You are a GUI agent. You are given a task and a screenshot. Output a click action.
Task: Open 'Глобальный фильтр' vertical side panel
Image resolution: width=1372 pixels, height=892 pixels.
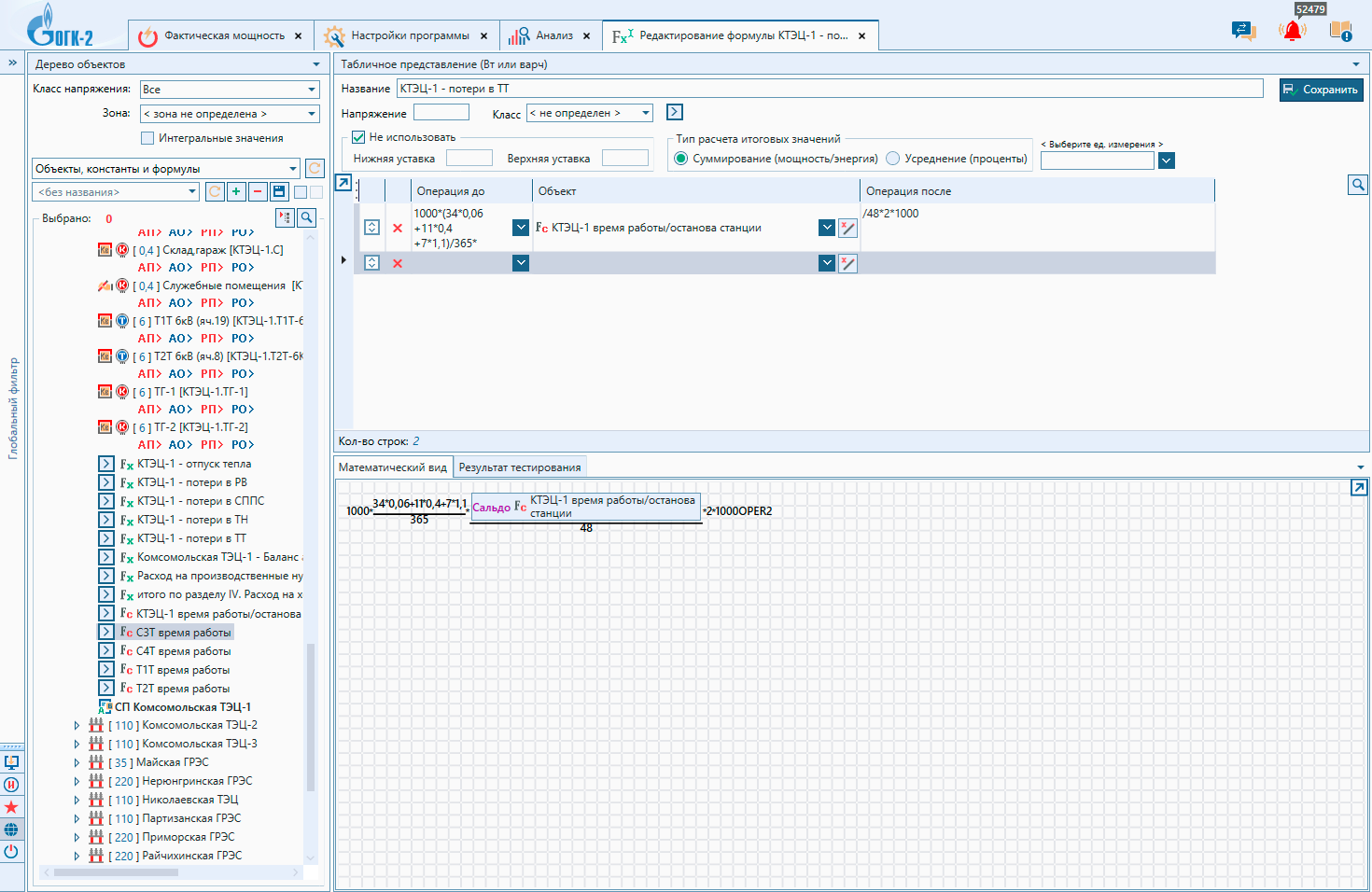[x=13, y=408]
